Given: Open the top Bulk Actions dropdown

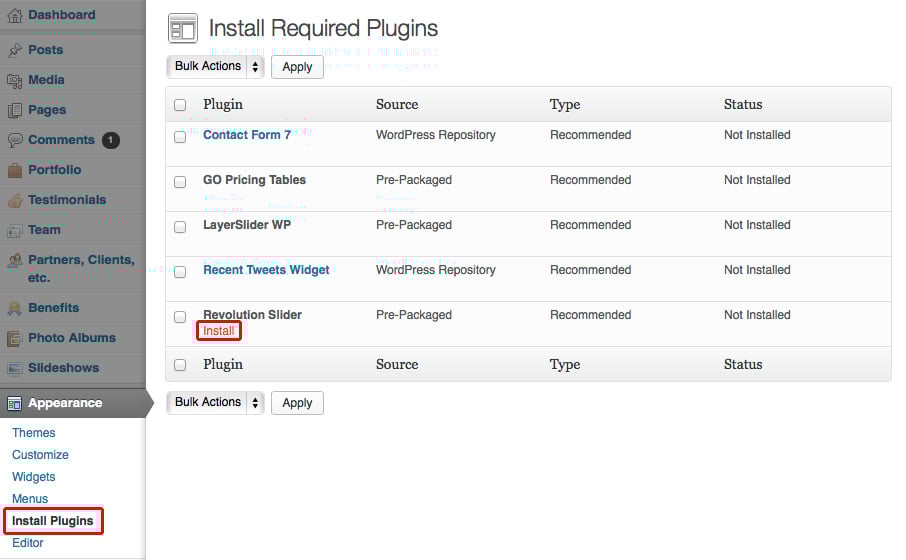Looking at the screenshot, I should [x=214, y=67].
